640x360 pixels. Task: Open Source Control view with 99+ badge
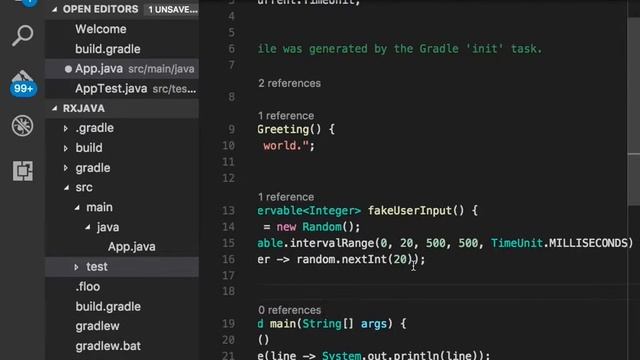[x=23, y=83]
